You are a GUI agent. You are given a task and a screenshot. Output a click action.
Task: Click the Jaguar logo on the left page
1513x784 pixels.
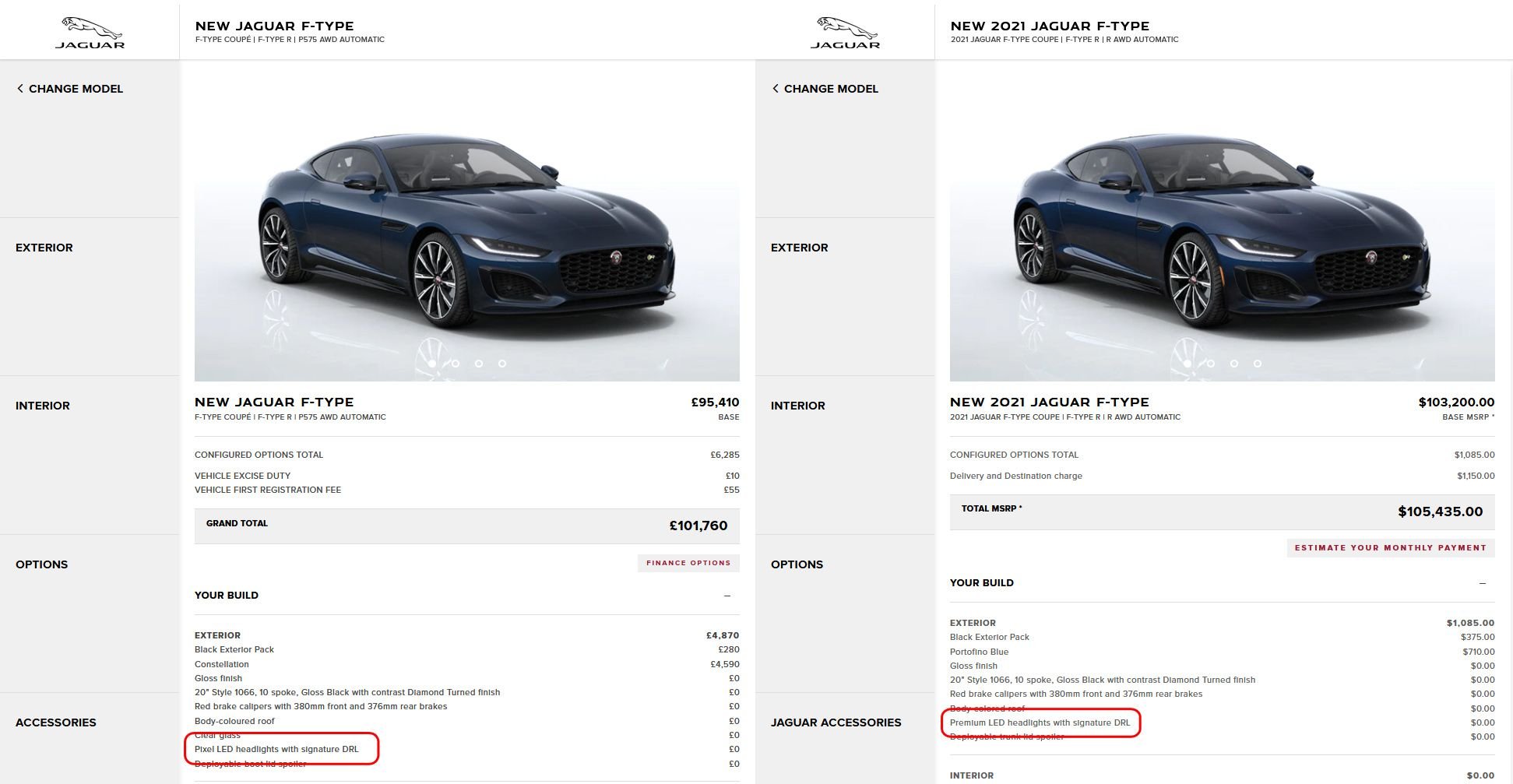coord(90,33)
